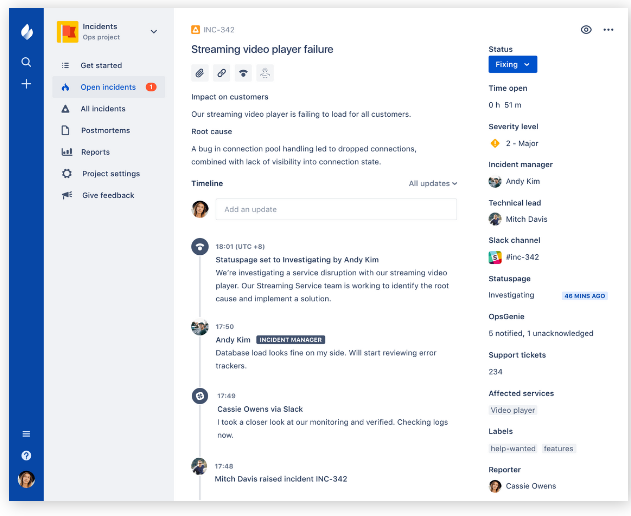Click the support tickets value 234
631x516 pixels.
click(495, 372)
